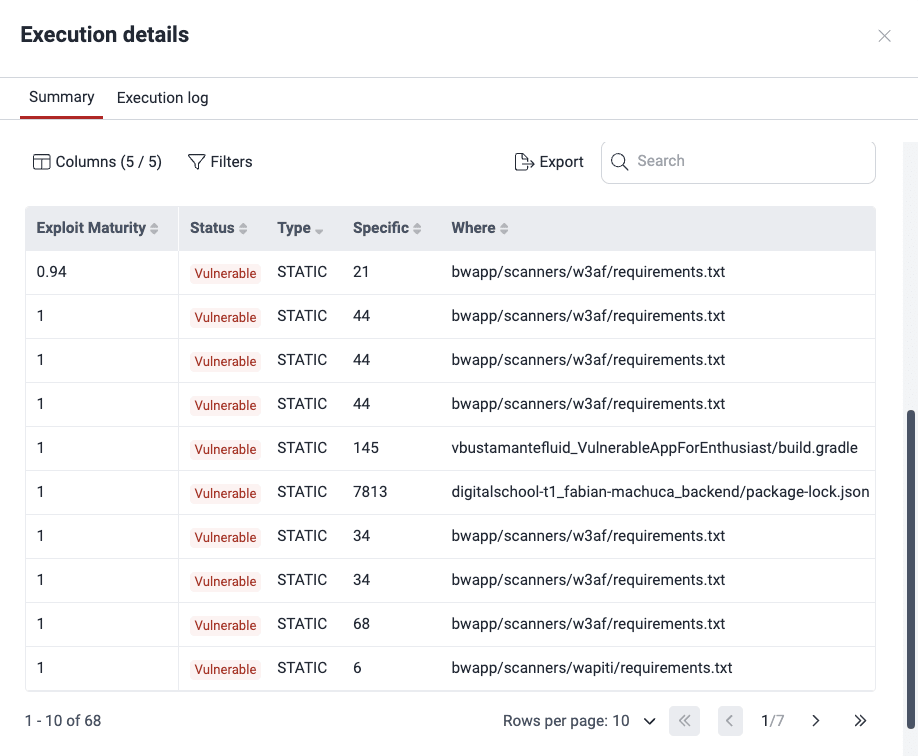
Task: Click STATIC type in wapiti row
Action: 302,668
